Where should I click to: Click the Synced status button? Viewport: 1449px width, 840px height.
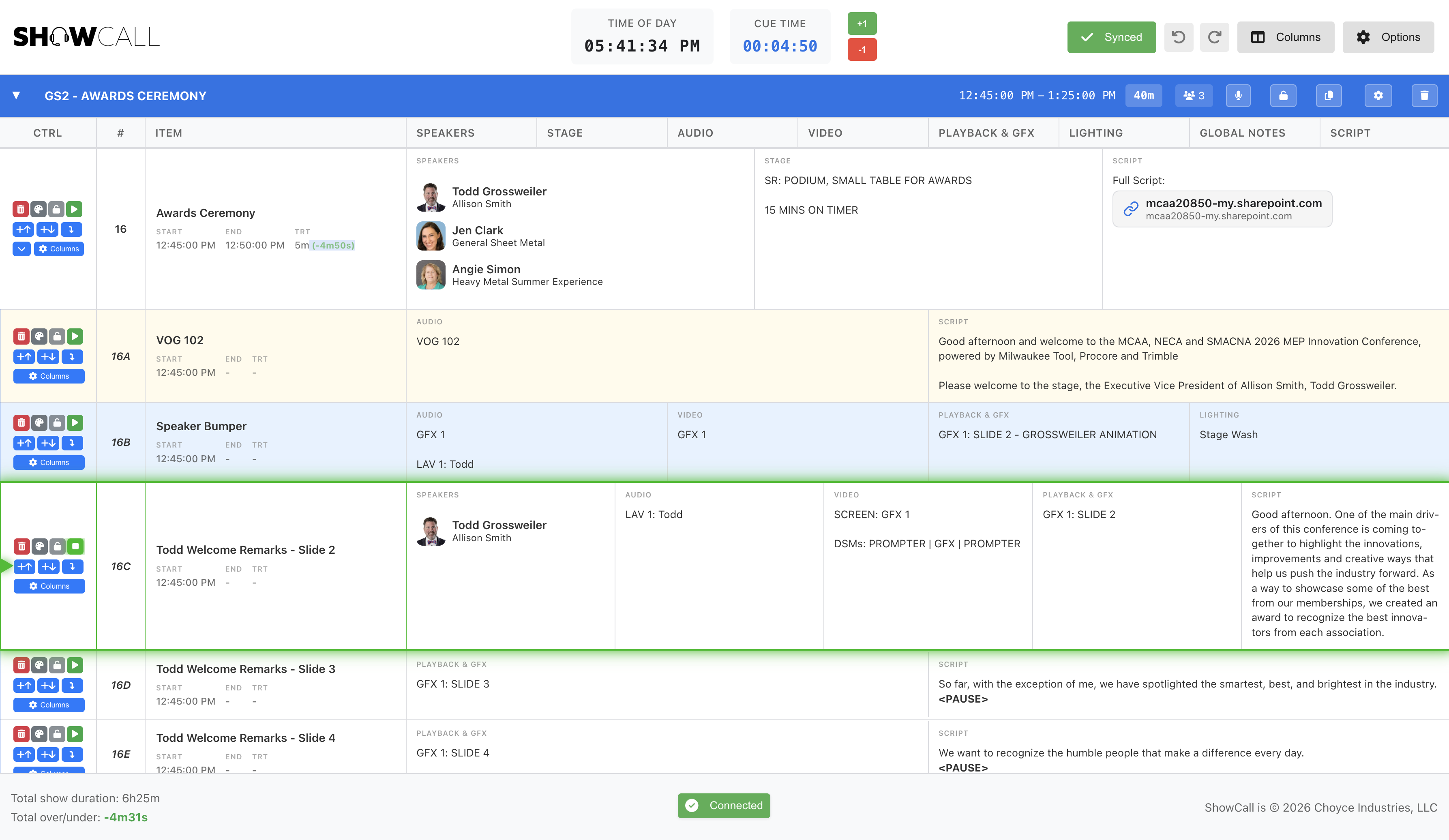coord(1111,37)
